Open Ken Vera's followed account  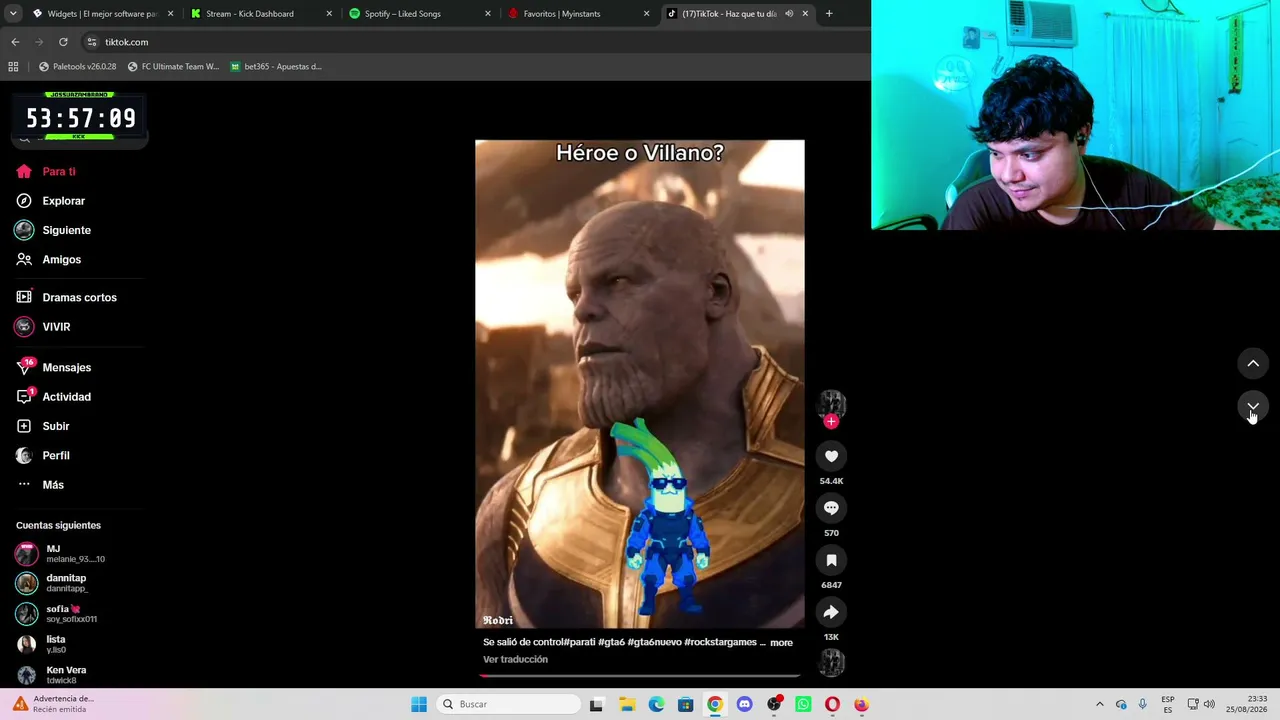51,674
